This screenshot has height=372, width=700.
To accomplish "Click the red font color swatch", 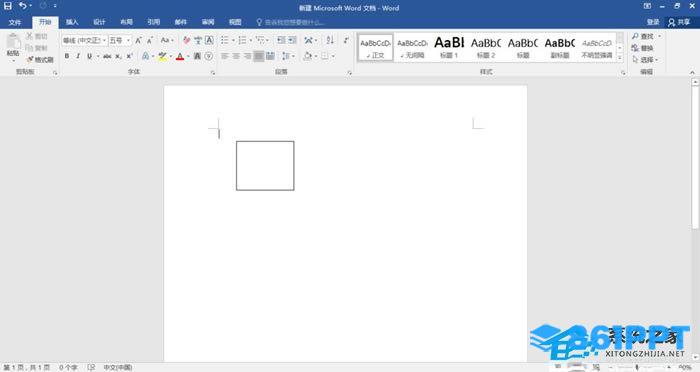I will coord(180,56).
